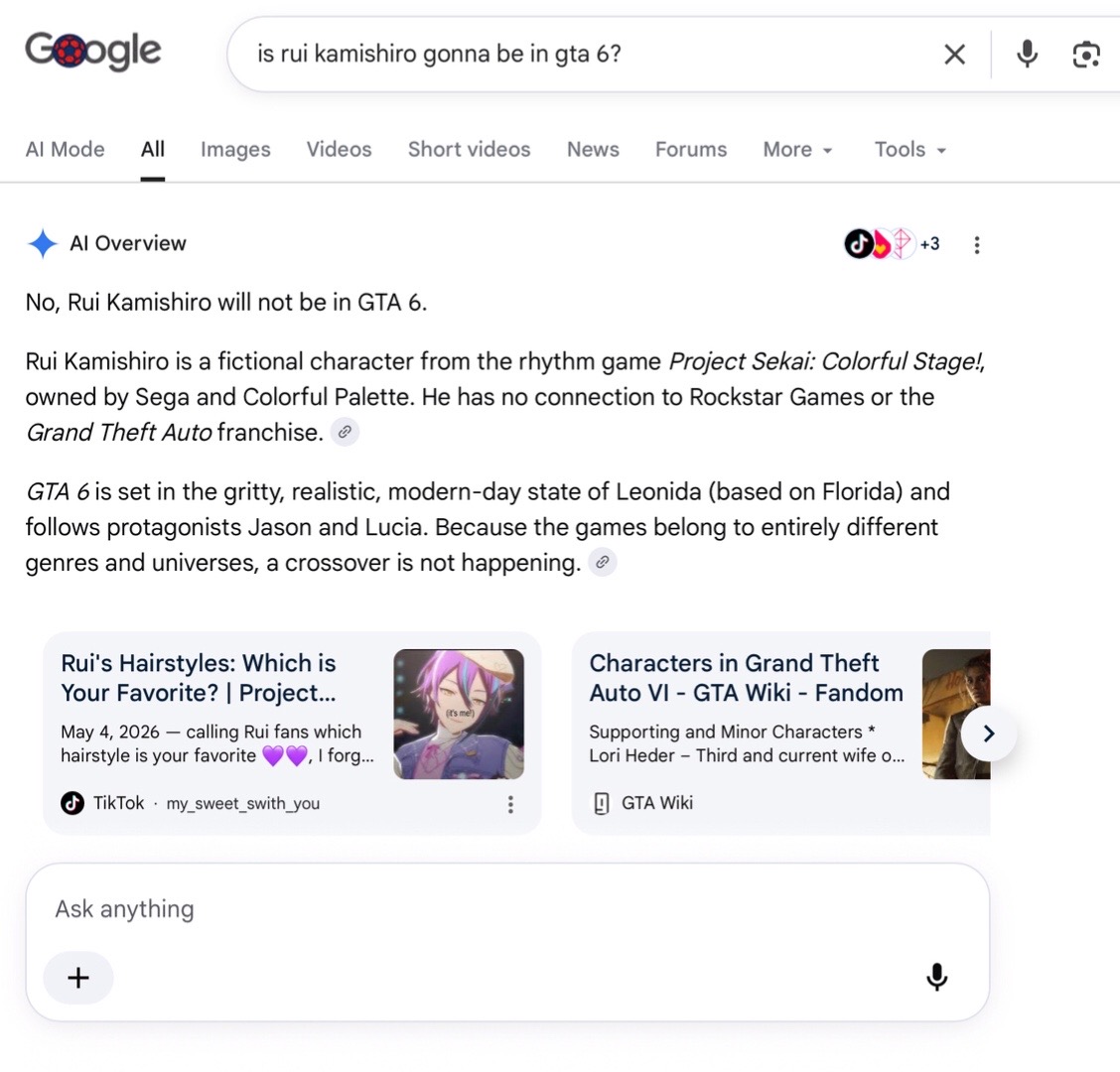Open the AI Overview three-dot menu

(x=976, y=245)
